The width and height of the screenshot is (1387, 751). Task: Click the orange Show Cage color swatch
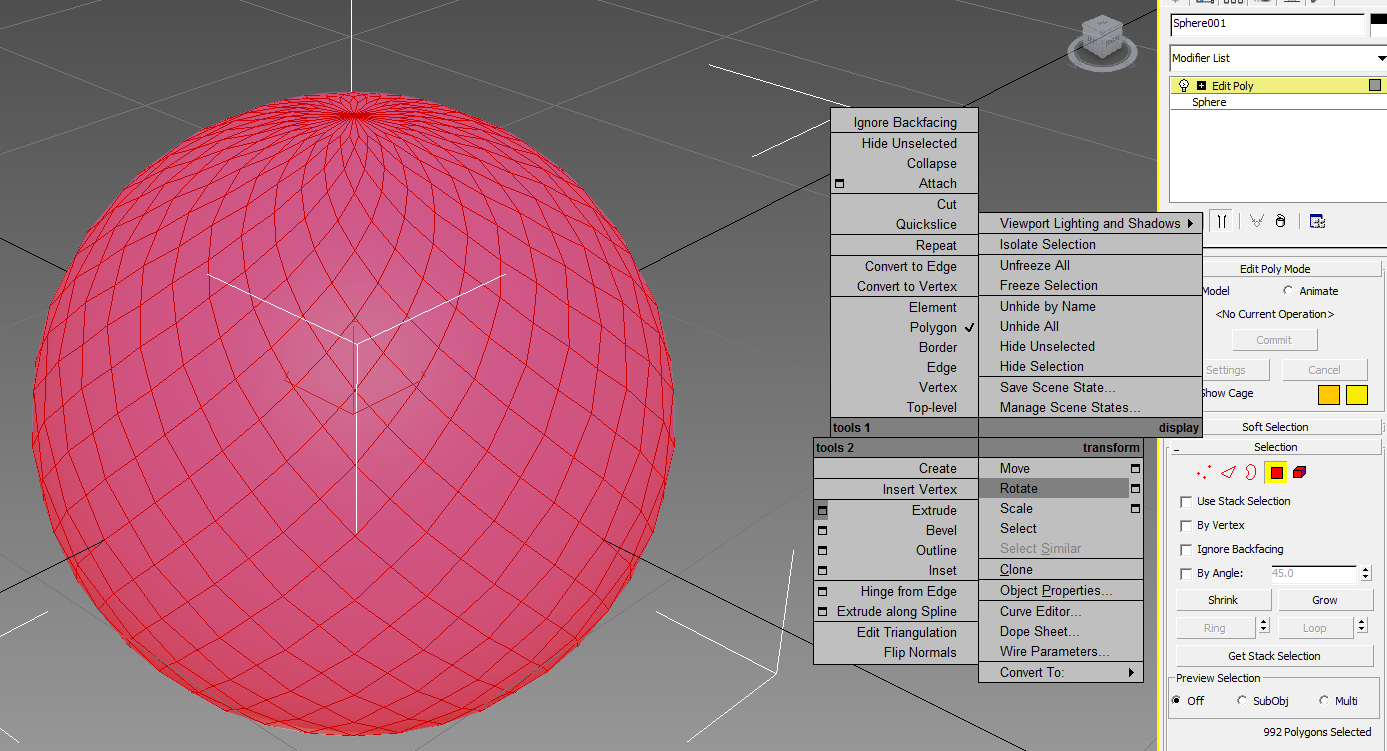[1328, 395]
